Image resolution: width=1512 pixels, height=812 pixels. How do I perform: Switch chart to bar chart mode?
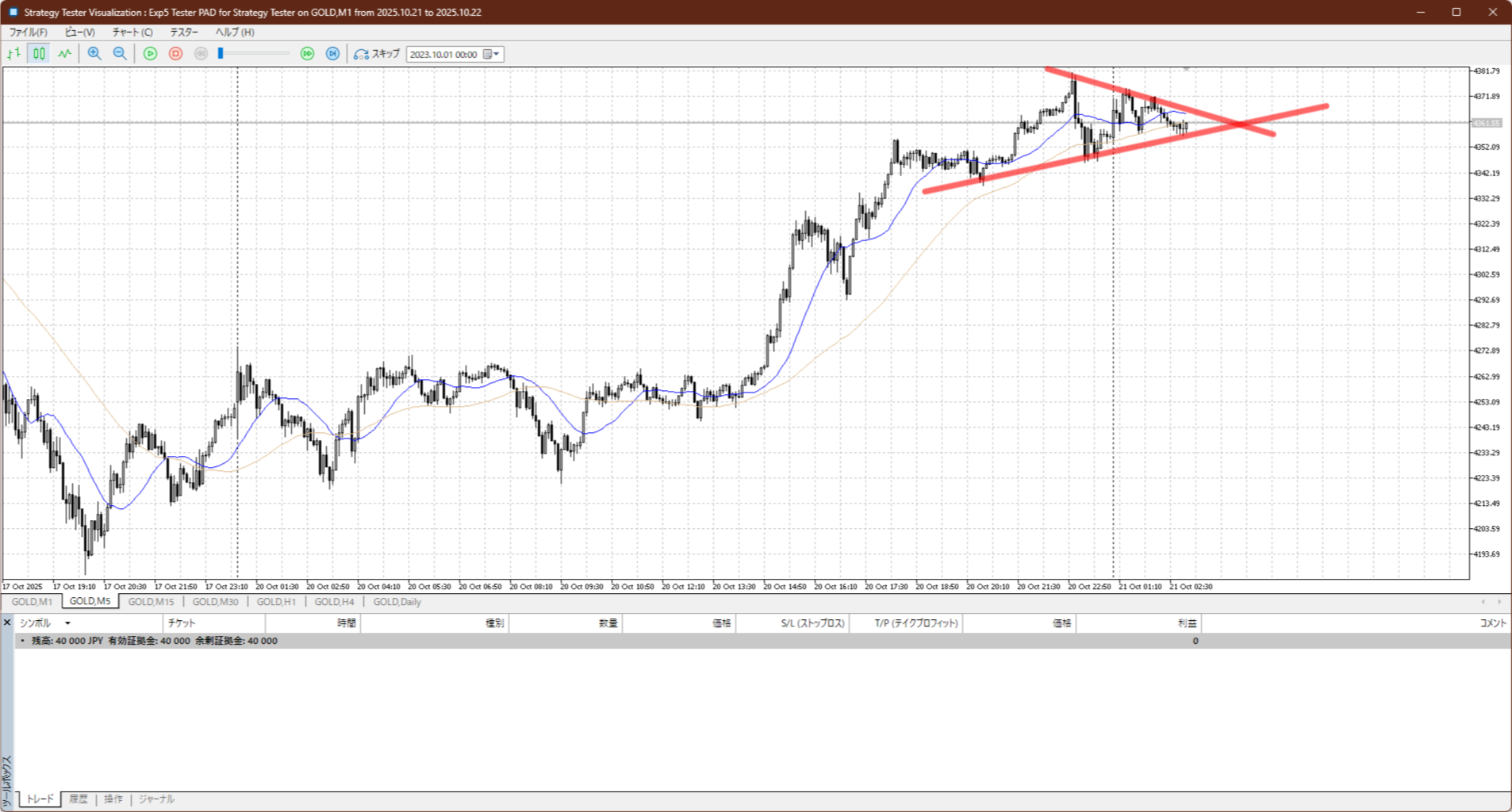point(13,54)
